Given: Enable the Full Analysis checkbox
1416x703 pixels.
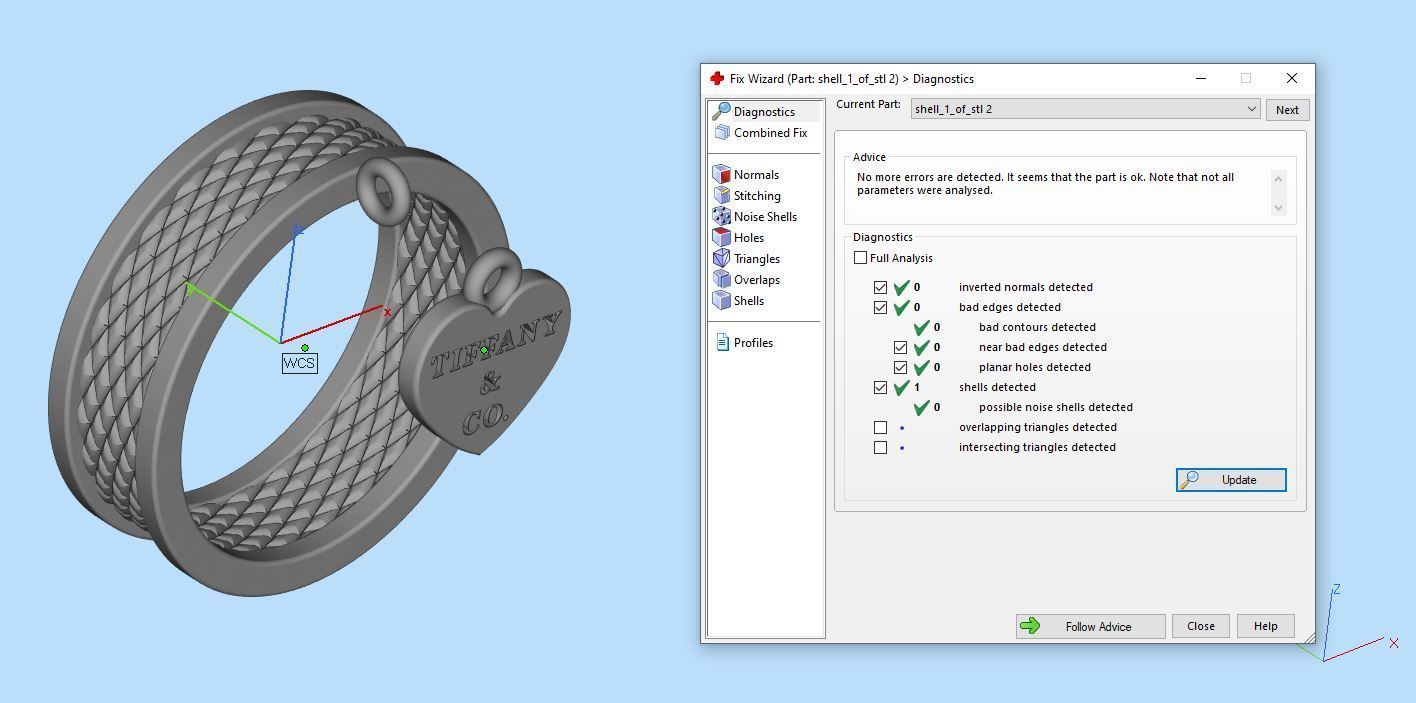Looking at the screenshot, I should pyautogui.click(x=860, y=258).
